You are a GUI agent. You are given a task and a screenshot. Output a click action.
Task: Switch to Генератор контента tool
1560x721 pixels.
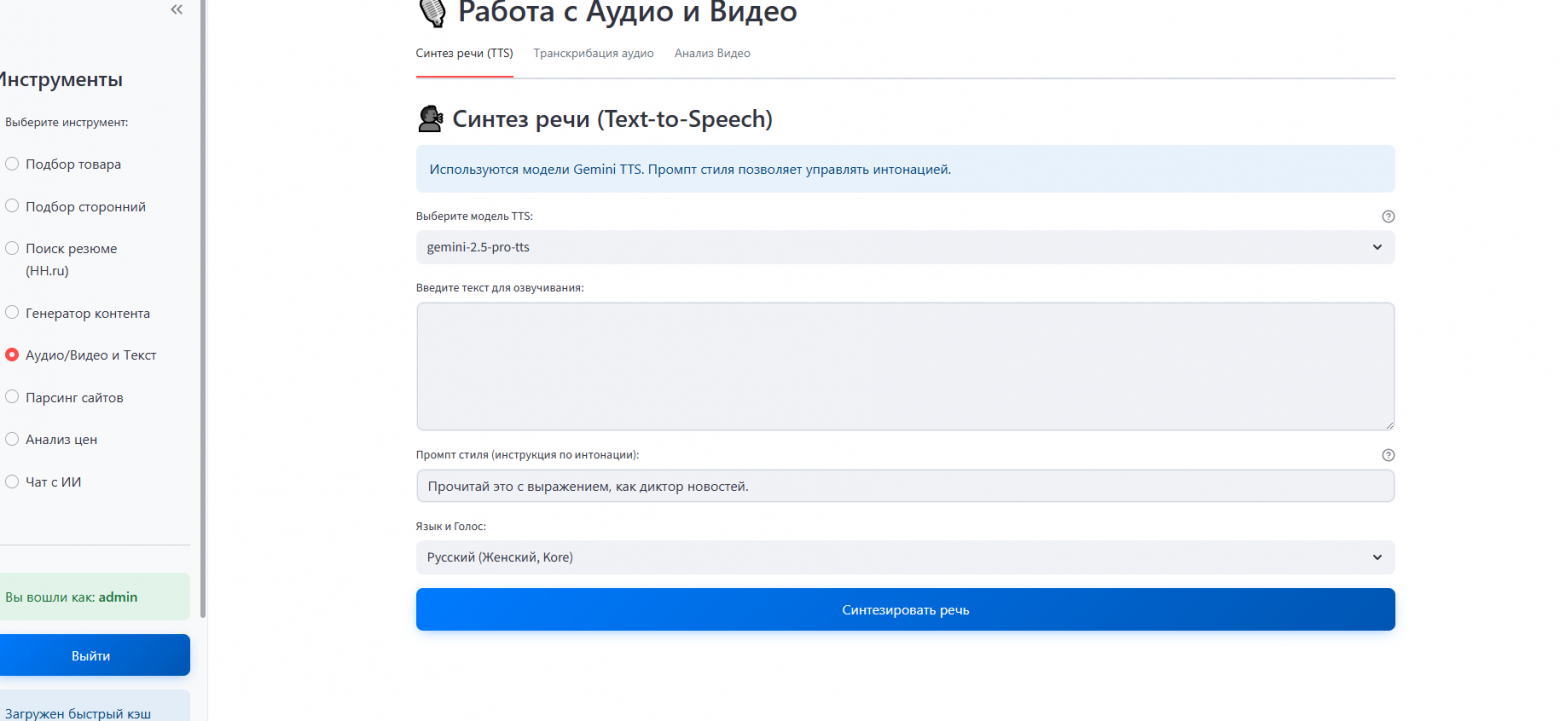point(13,313)
